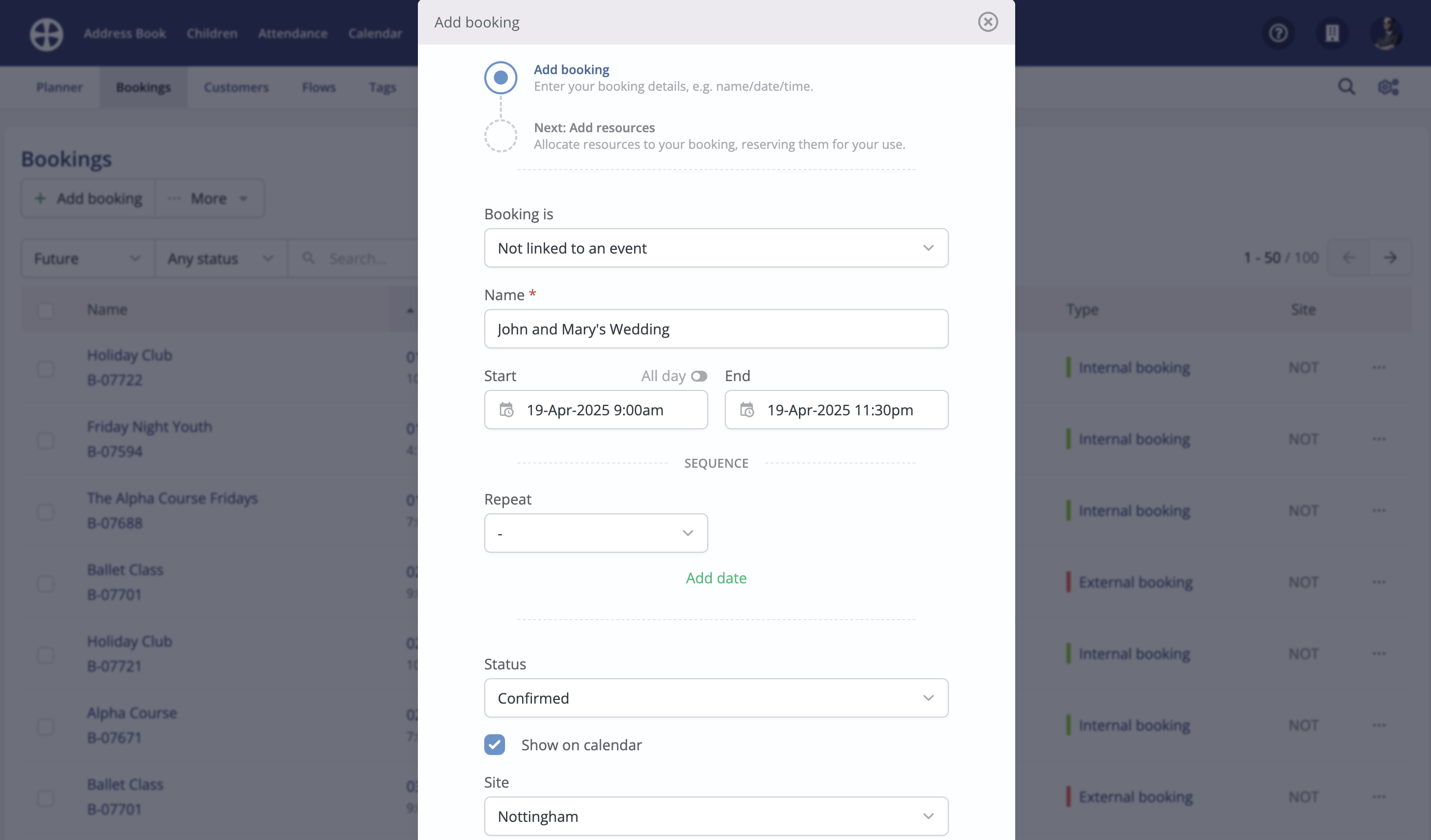Click the Add booking button on Bookings page

[88, 198]
